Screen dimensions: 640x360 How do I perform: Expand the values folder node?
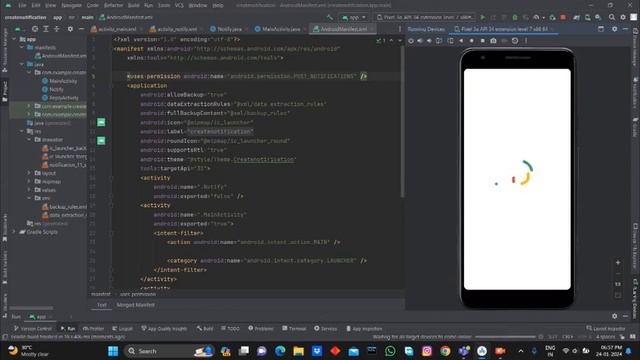tap(29, 190)
